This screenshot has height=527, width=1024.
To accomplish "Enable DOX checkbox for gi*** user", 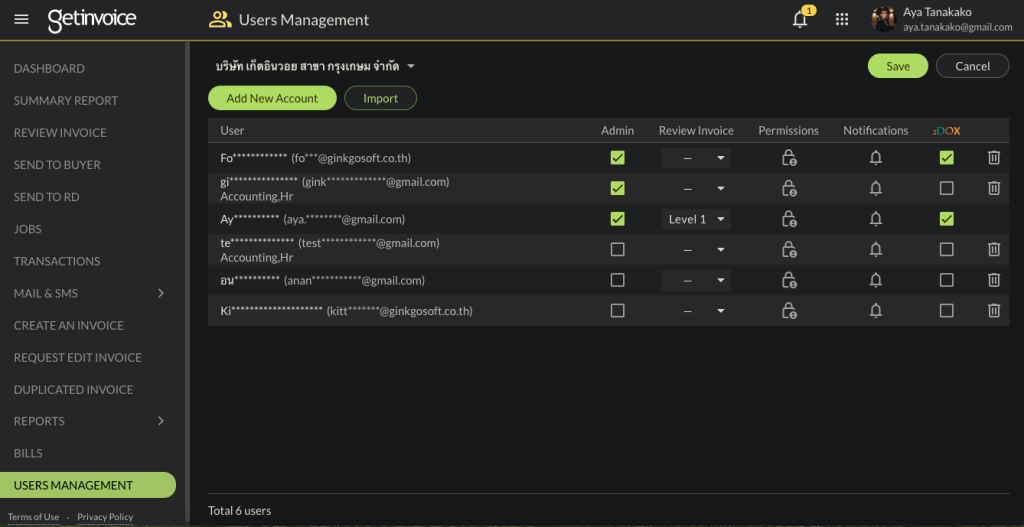I will (x=946, y=188).
